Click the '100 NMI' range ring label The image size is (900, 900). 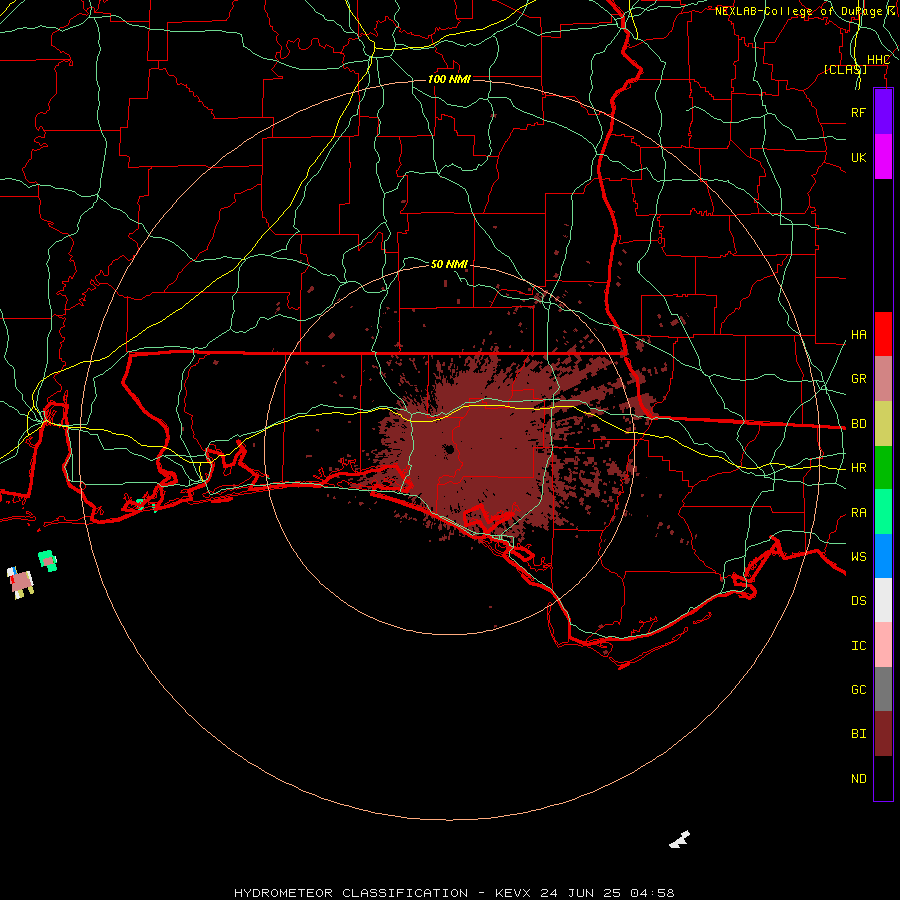point(449,79)
